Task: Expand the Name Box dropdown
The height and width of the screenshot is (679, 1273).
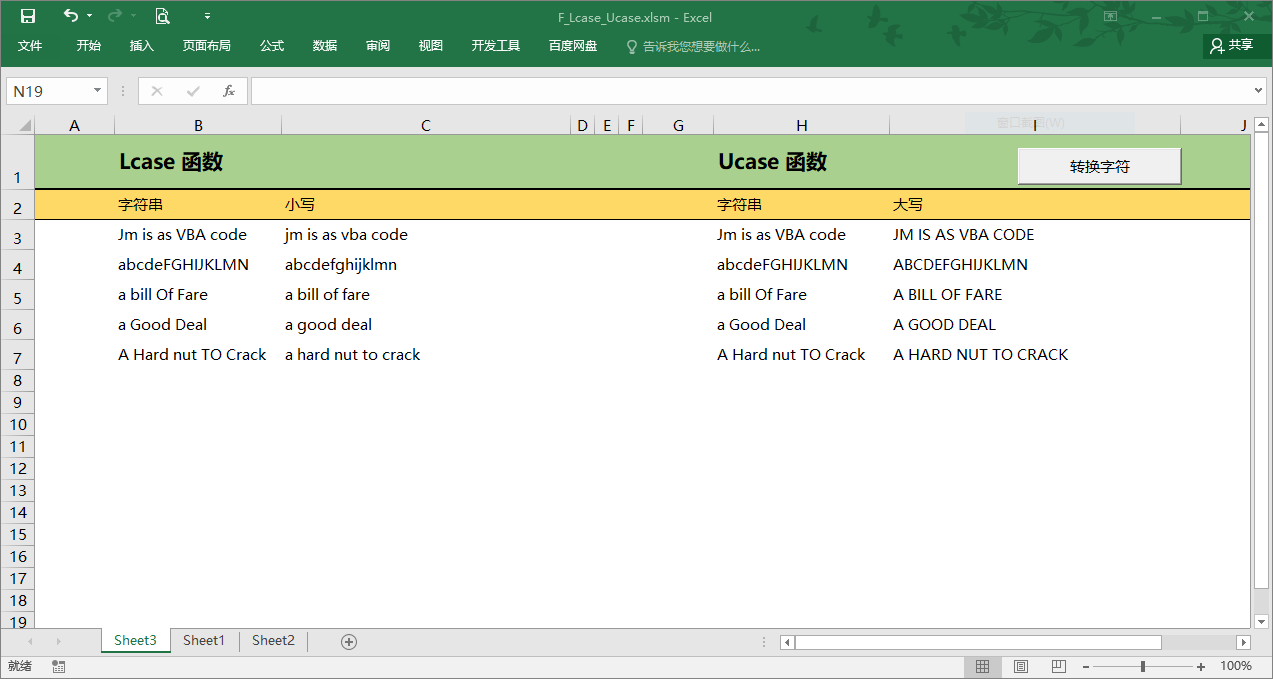Action: (98, 91)
